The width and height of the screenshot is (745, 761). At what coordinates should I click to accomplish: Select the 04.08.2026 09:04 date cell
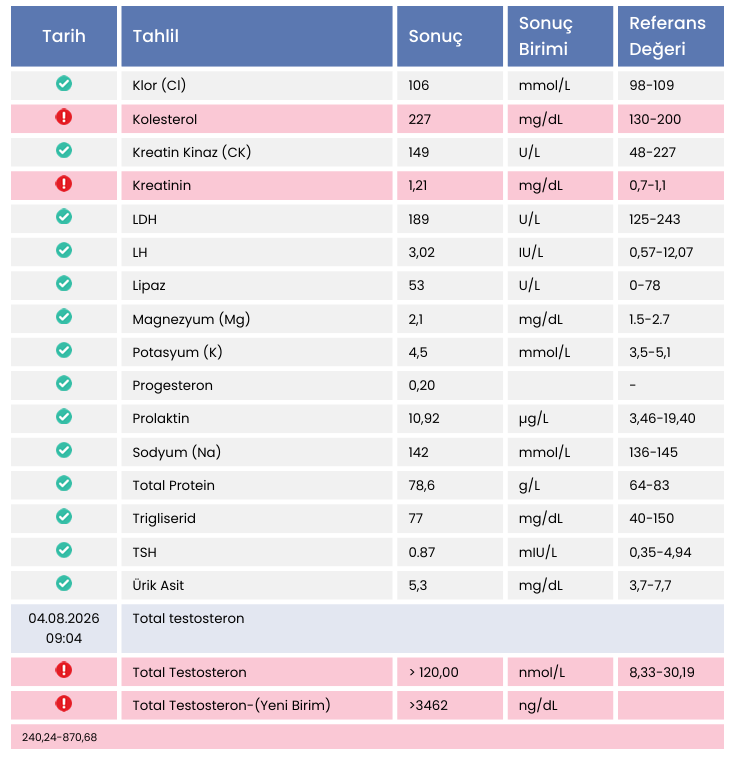[64, 629]
